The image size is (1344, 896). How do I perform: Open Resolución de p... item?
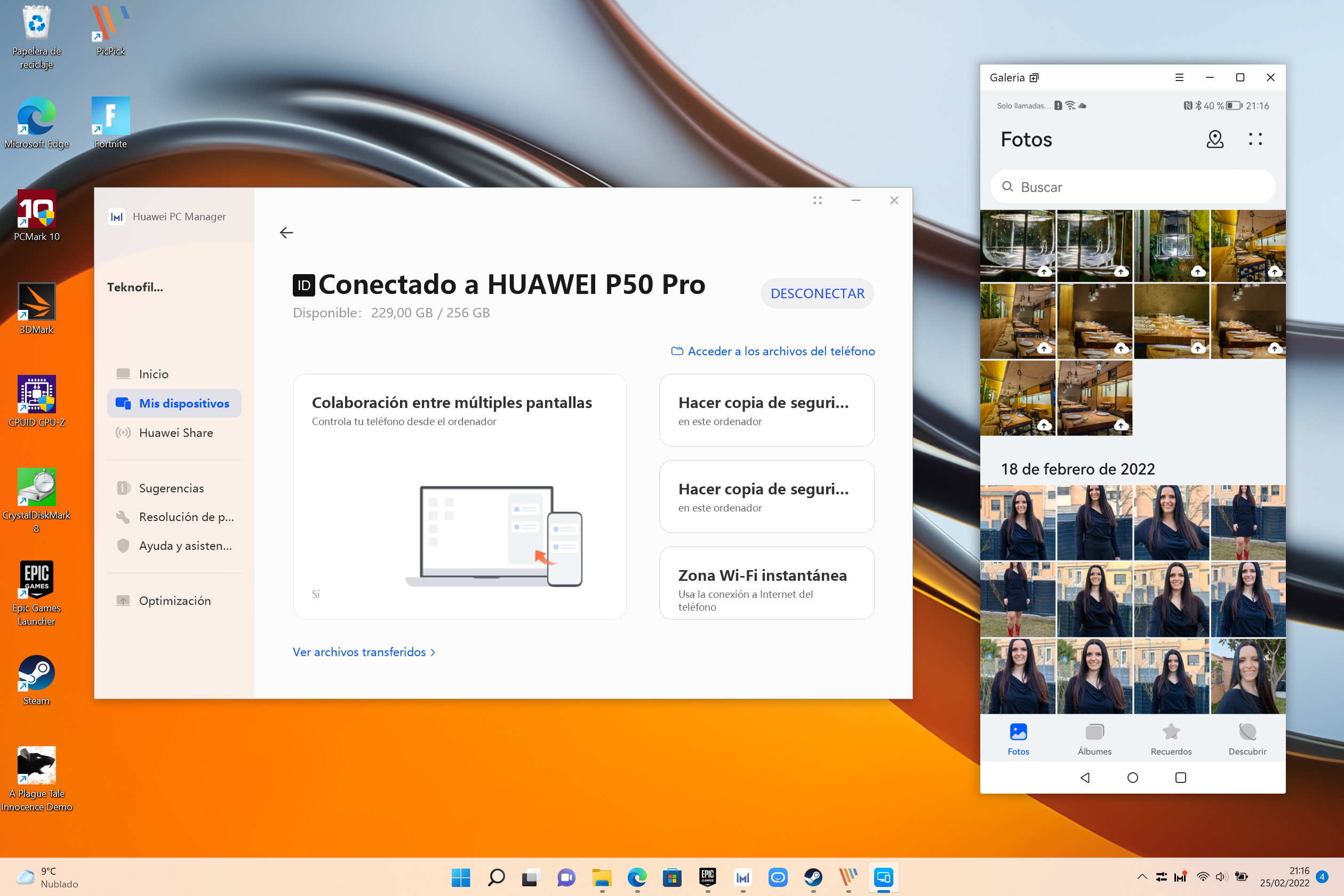[x=174, y=517]
